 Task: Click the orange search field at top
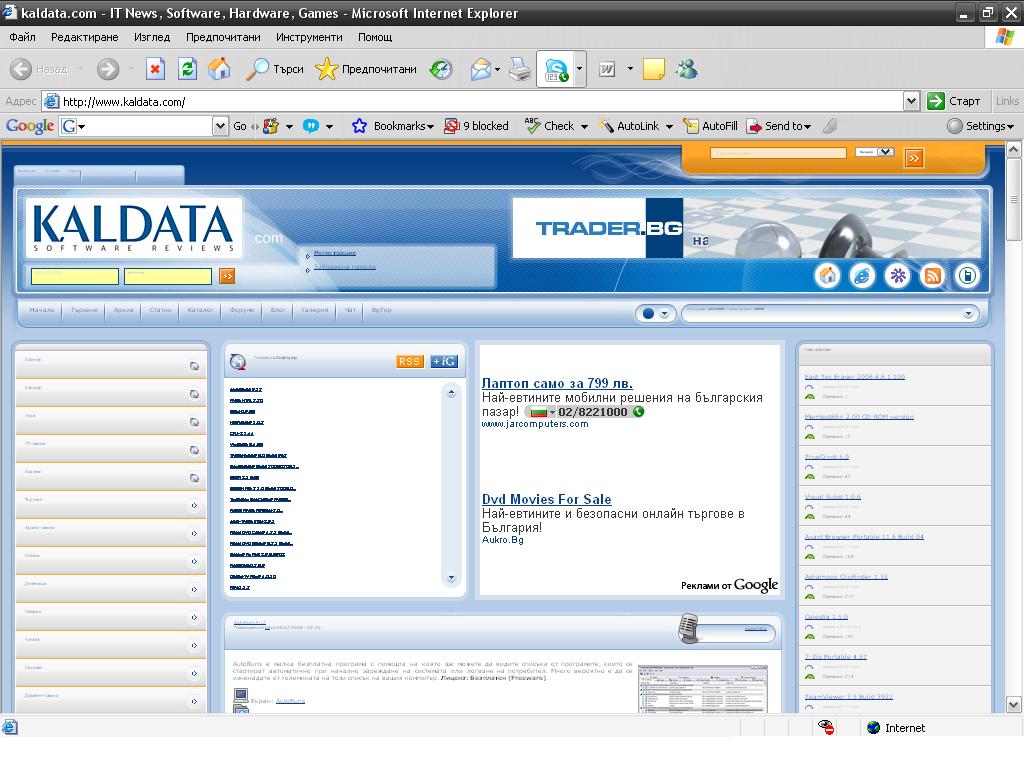tap(778, 153)
